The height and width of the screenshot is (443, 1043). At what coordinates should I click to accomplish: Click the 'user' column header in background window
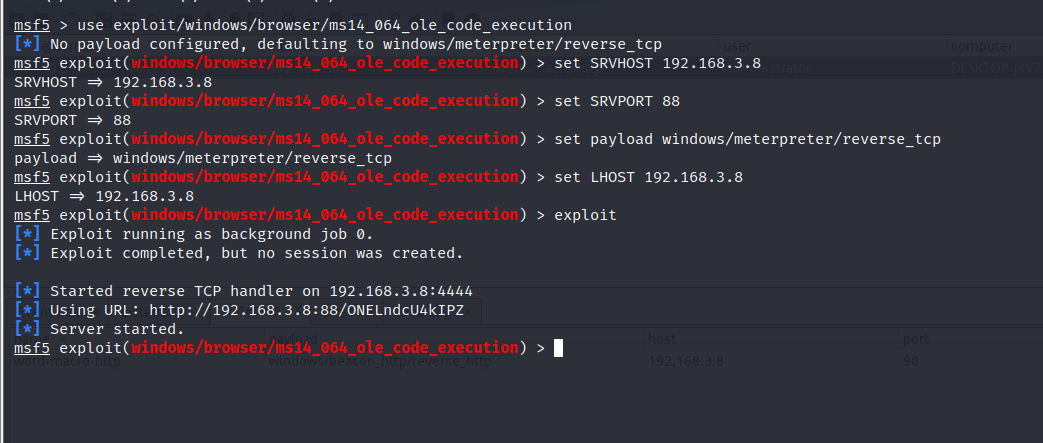point(736,46)
